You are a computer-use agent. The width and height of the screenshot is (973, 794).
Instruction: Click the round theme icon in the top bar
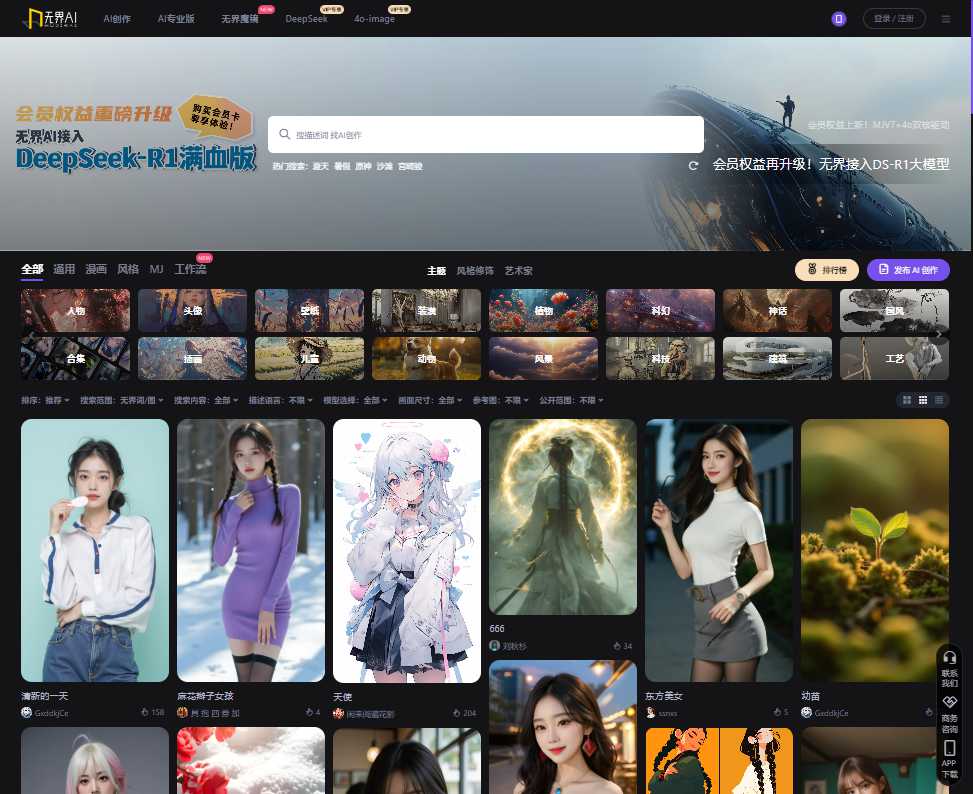838,18
